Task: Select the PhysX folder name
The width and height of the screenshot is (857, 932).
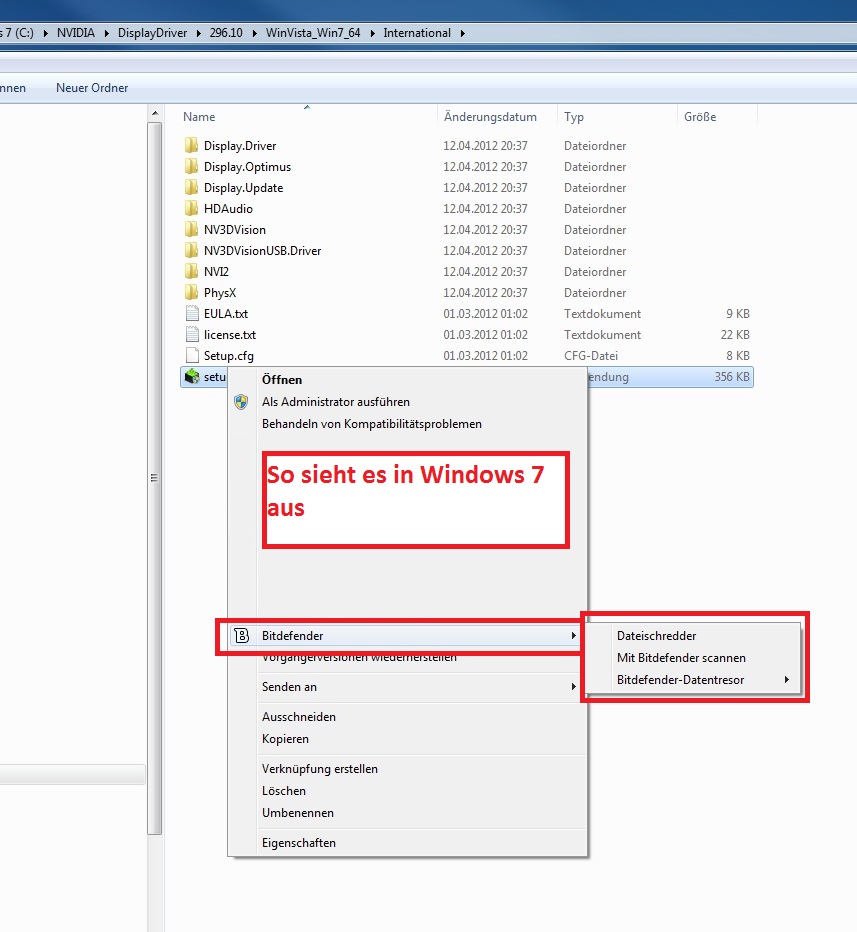Action: [x=219, y=292]
